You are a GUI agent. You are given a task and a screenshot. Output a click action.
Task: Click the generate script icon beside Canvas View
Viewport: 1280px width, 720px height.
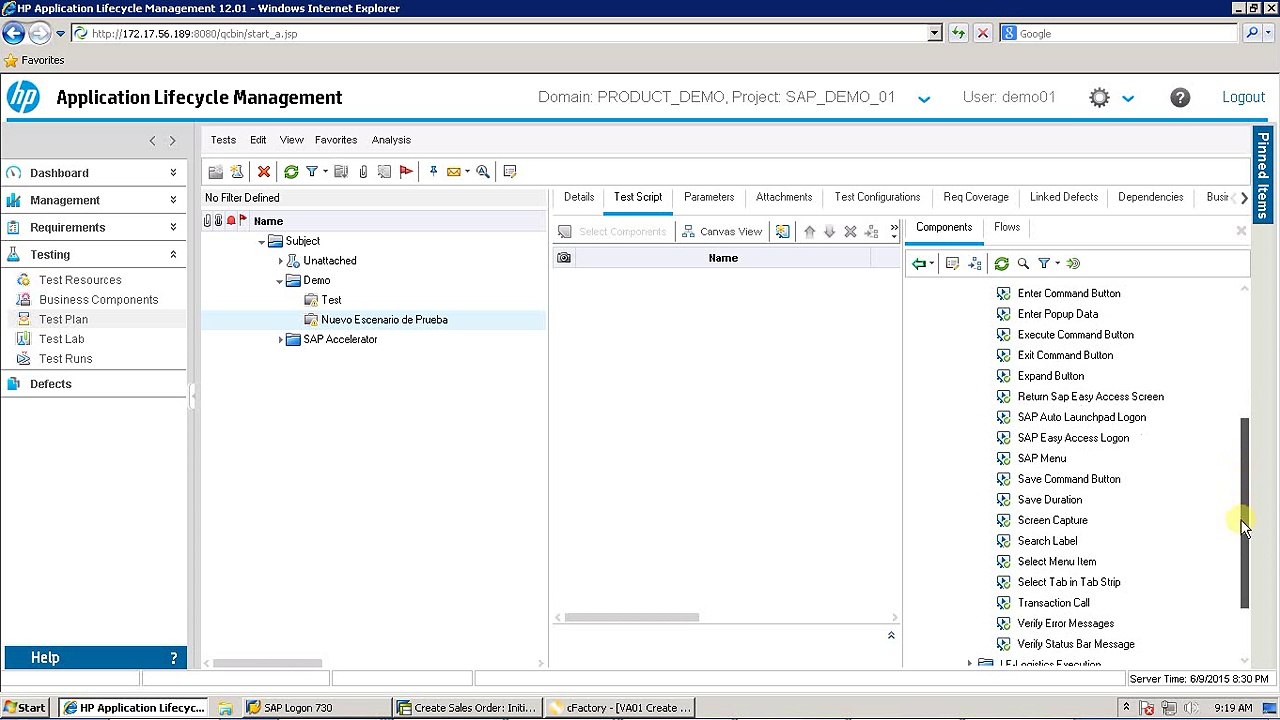(782, 232)
